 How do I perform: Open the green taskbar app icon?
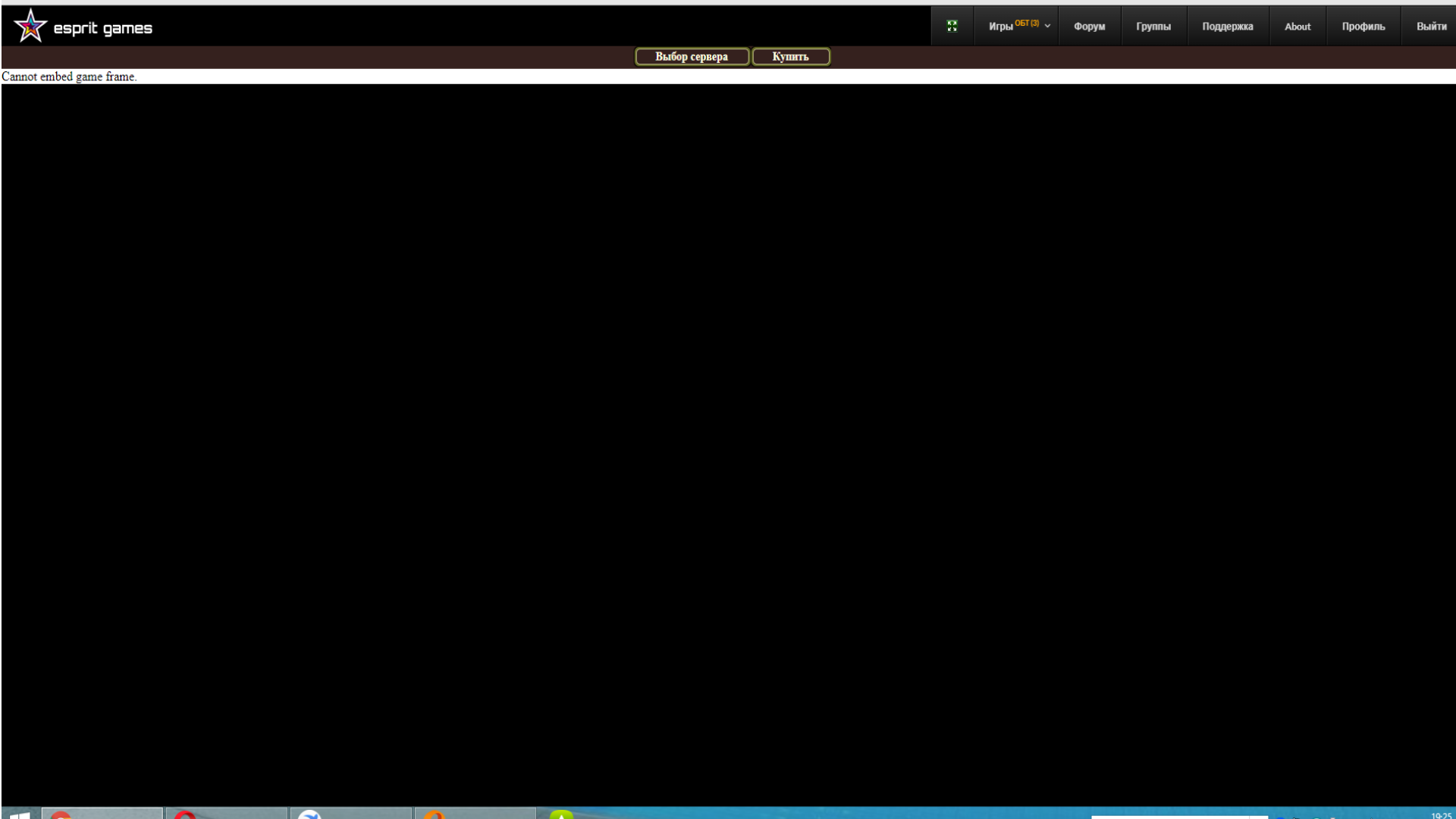pos(561,814)
